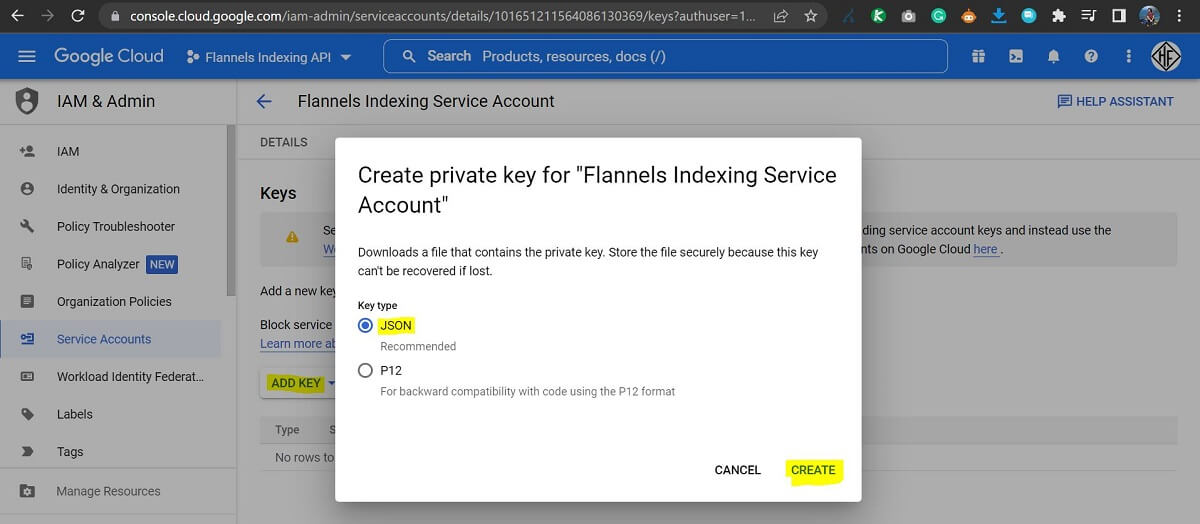
Task: Open the green K extension
Action: coord(878,16)
